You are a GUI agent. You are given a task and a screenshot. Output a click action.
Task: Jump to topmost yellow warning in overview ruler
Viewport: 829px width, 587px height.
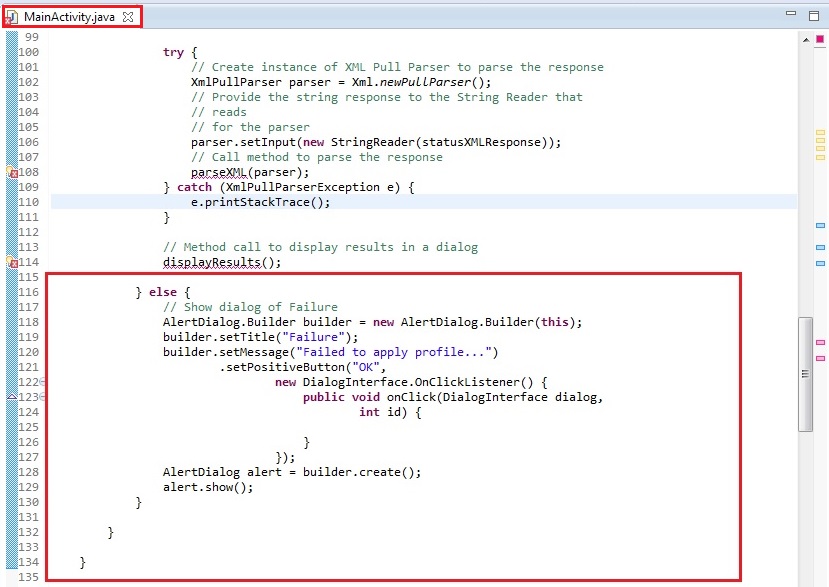click(x=820, y=132)
